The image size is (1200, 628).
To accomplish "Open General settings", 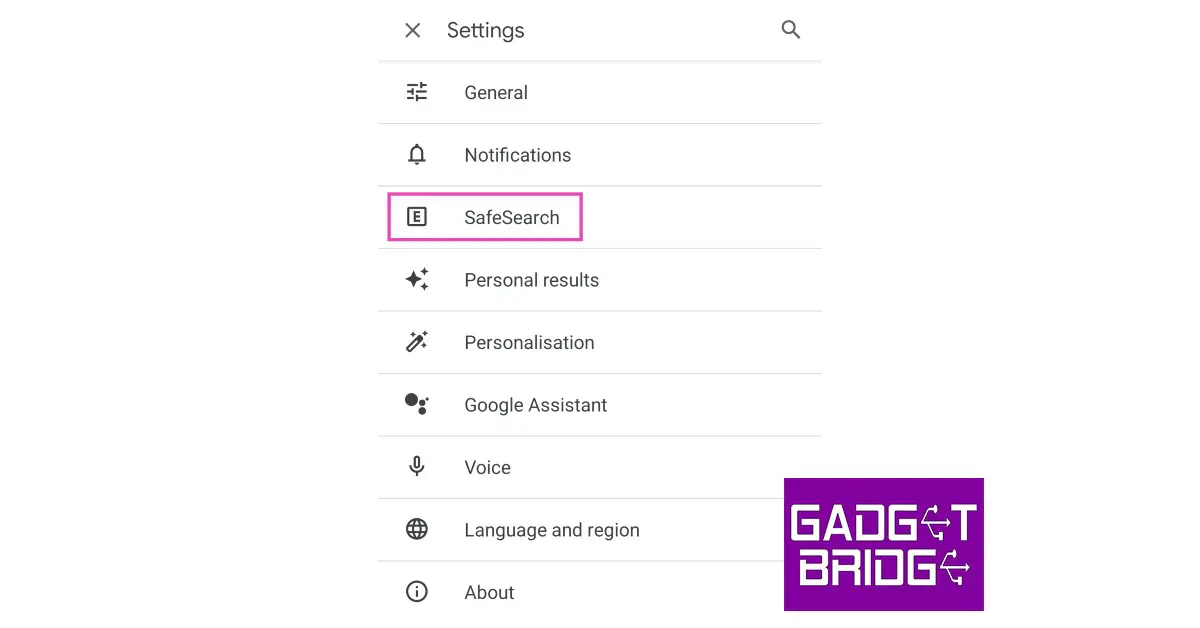I will coord(496,93).
